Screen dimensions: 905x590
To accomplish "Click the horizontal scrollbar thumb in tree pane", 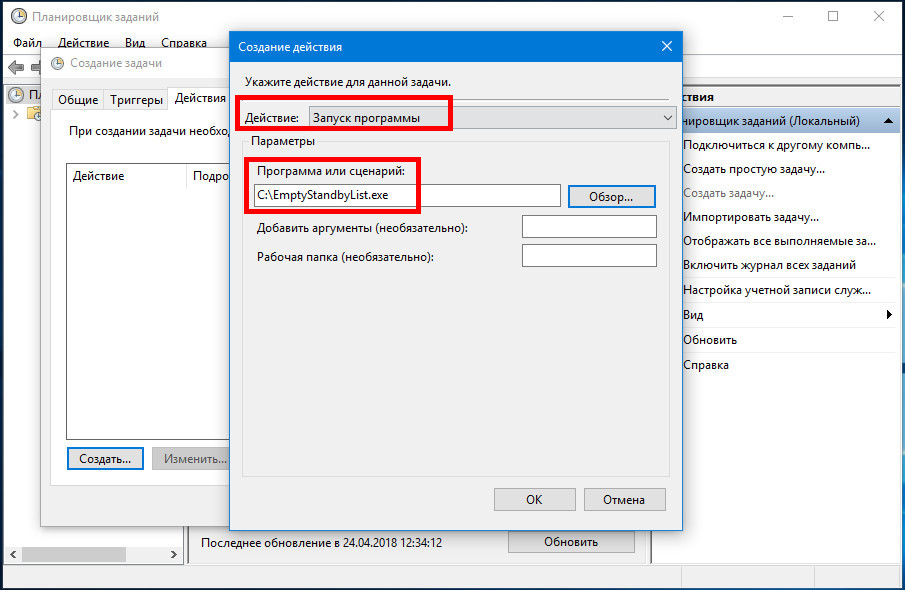I will pyautogui.click(x=73, y=554).
